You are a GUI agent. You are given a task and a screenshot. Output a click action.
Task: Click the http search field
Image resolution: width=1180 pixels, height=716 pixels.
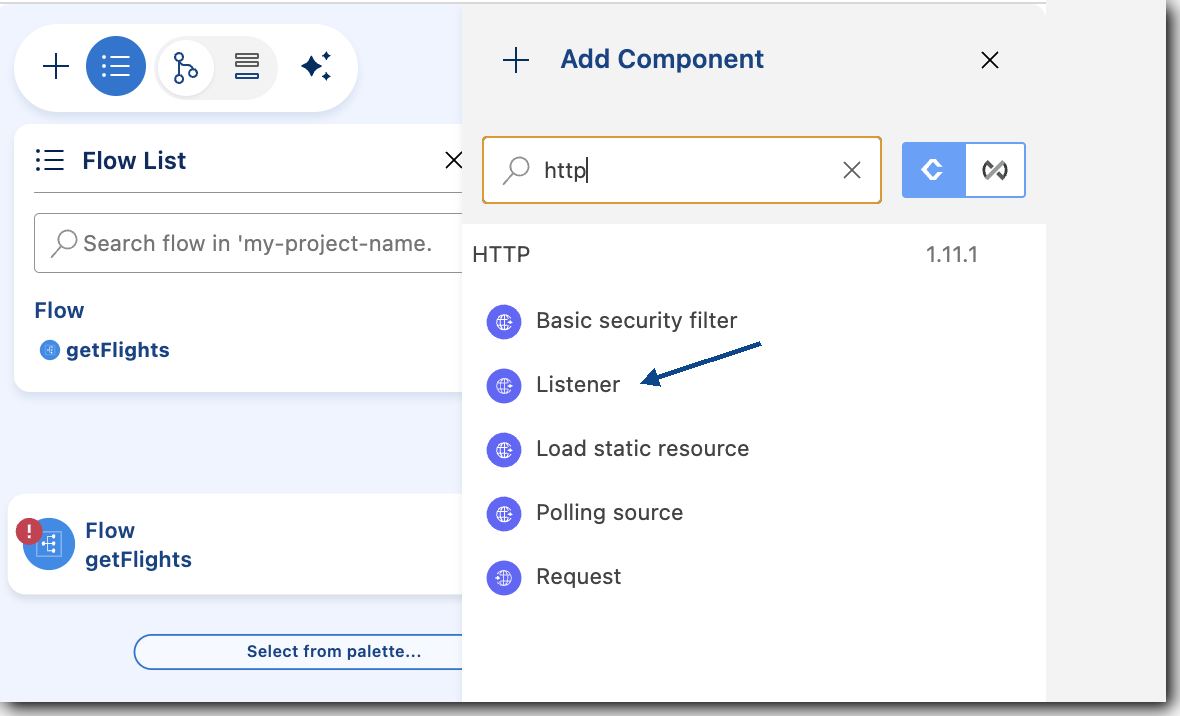[x=682, y=170]
